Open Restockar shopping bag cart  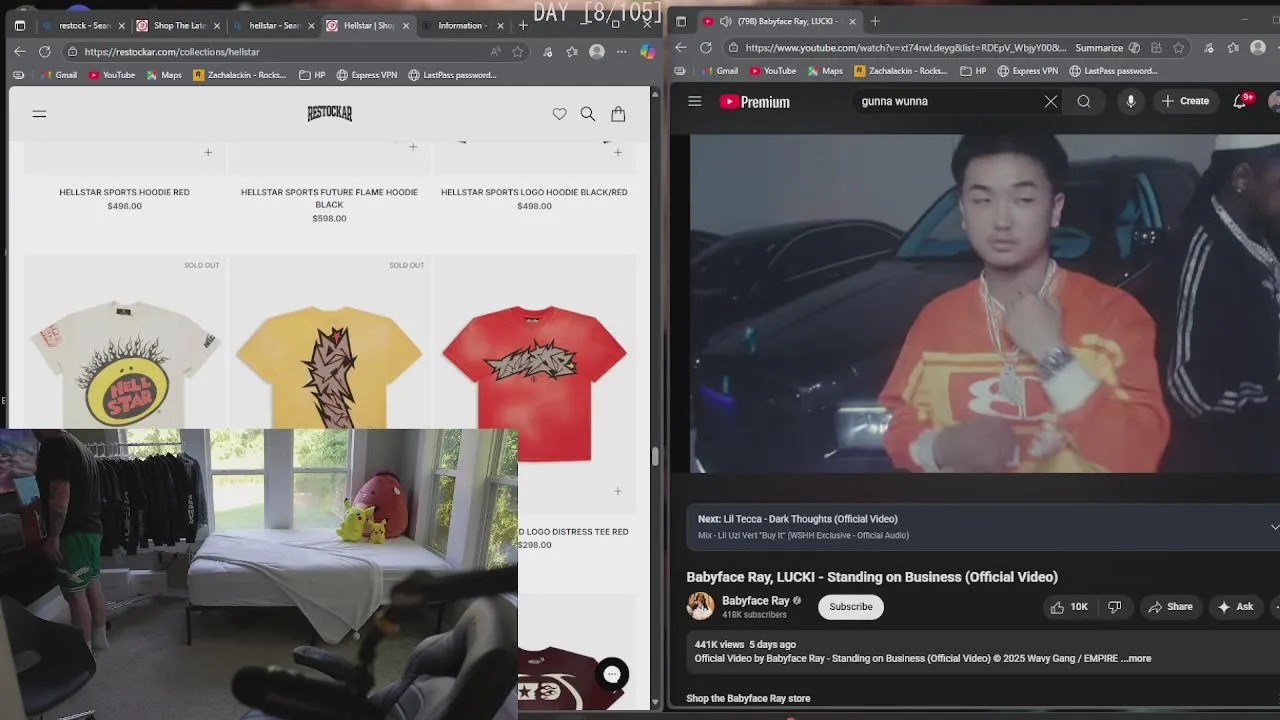(x=618, y=114)
